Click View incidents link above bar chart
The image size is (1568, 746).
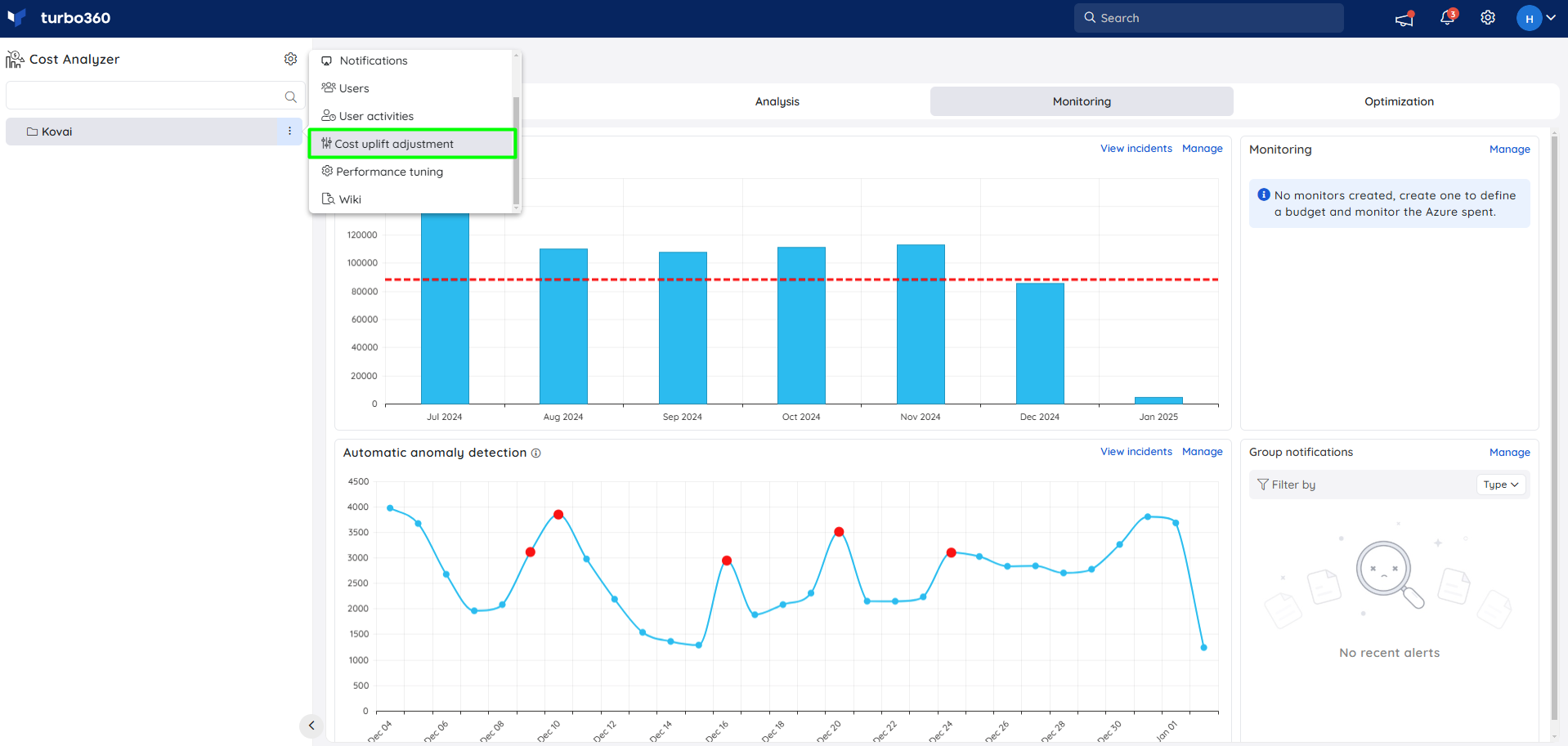pos(1136,149)
